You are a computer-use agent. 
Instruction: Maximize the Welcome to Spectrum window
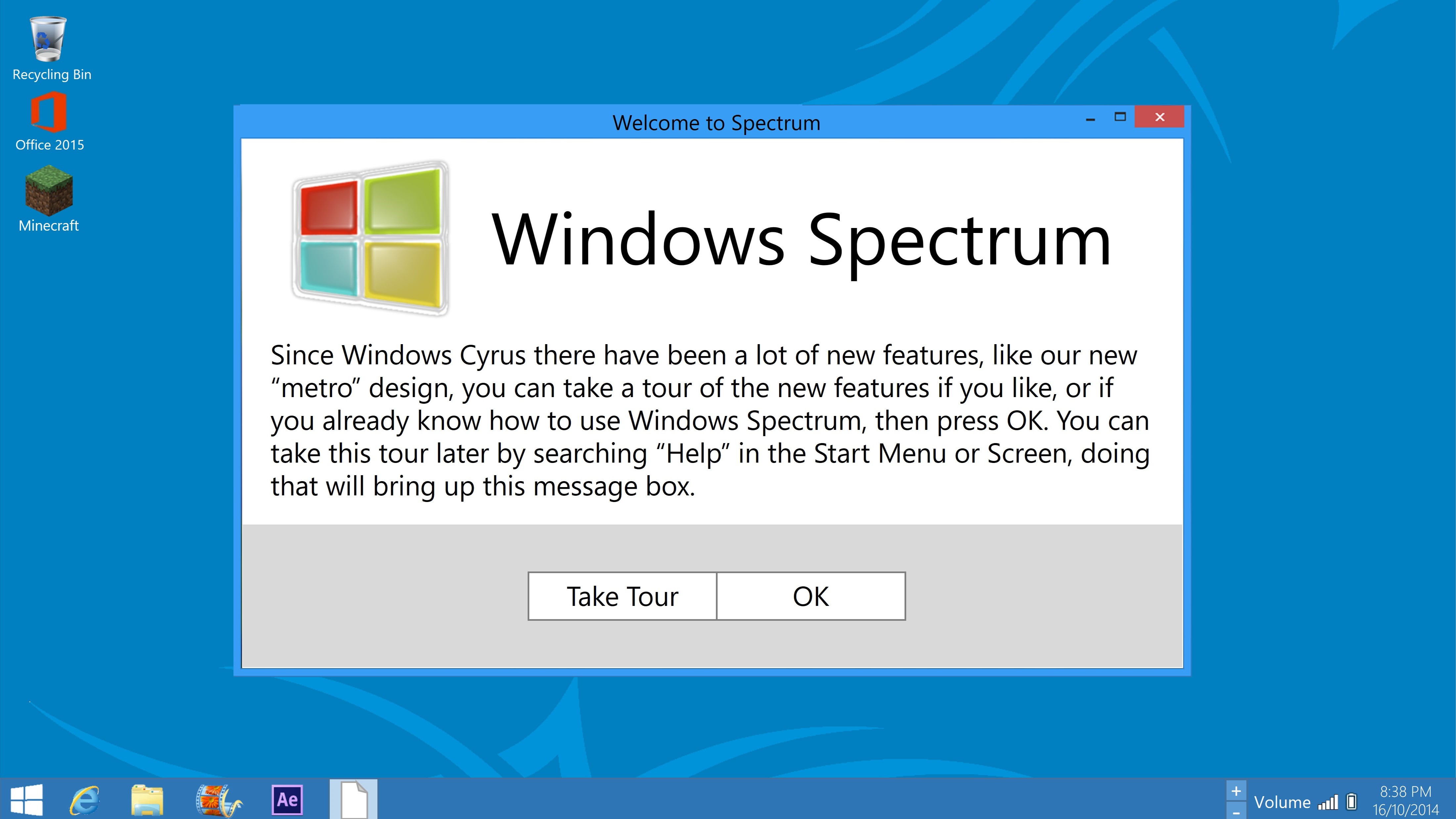coord(1120,117)
